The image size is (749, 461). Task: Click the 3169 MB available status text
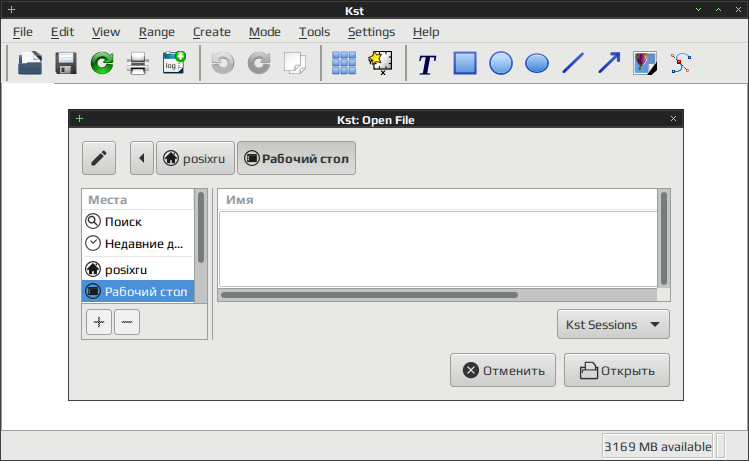[658, 447]
